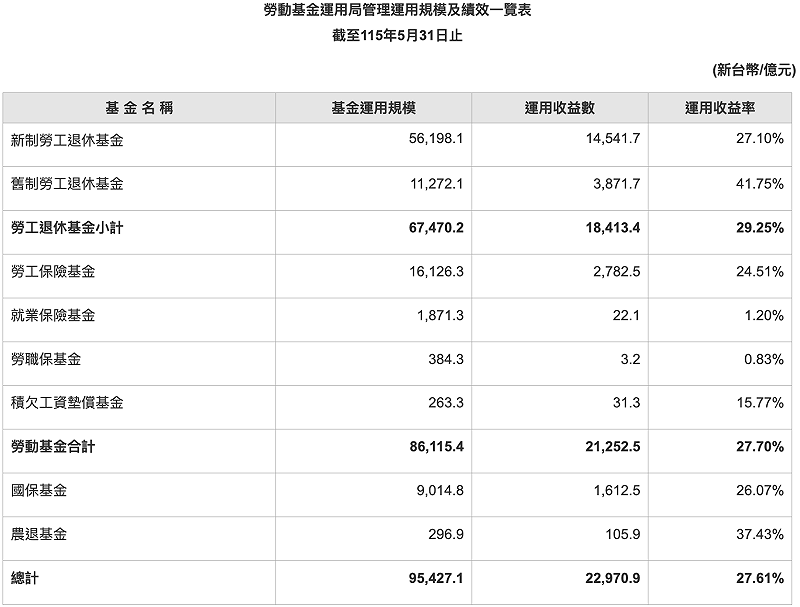Select the 勞動基金合計 row name
The height and width of the screenshot is (607, 800).
pos(53,447)
